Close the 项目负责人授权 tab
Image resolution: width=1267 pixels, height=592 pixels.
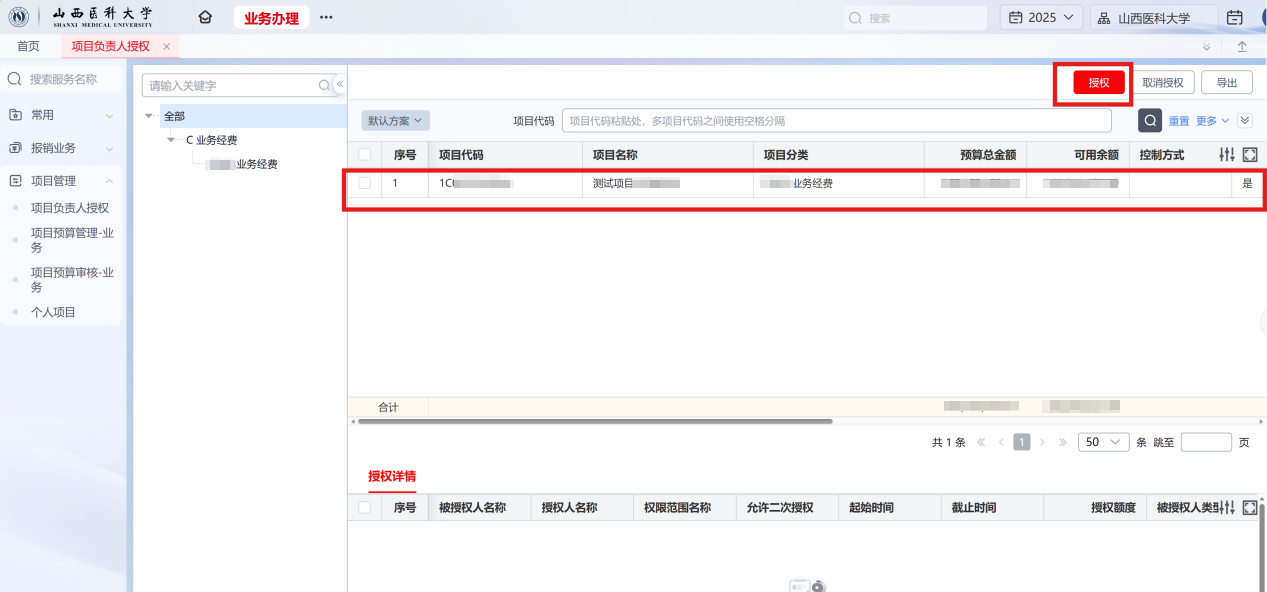tap(167, 47)
